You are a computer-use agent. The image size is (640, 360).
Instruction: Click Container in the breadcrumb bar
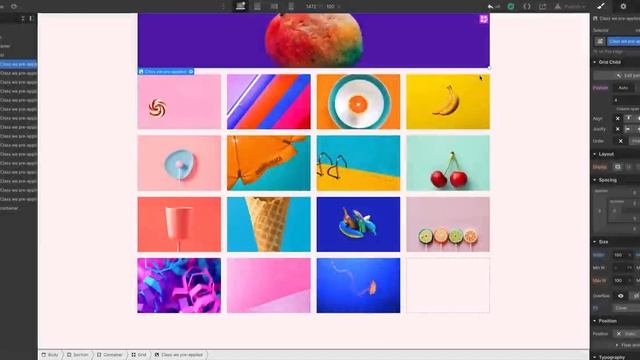coord(110,355)
